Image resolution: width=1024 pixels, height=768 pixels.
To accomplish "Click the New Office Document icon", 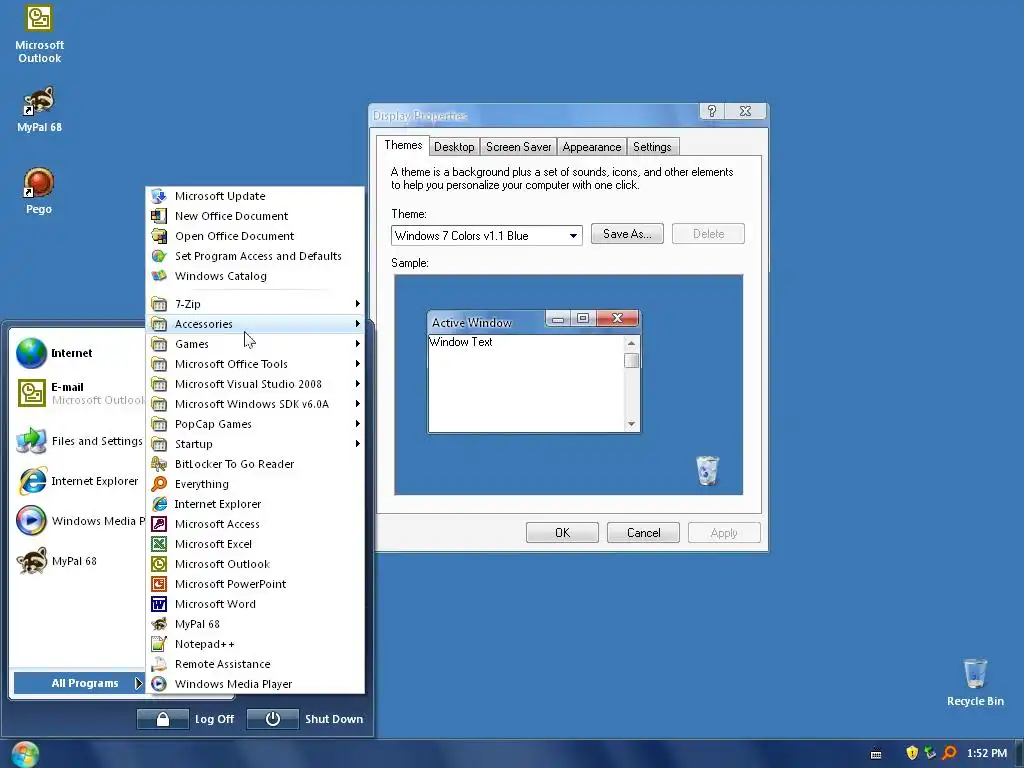I will click(159, 216).
